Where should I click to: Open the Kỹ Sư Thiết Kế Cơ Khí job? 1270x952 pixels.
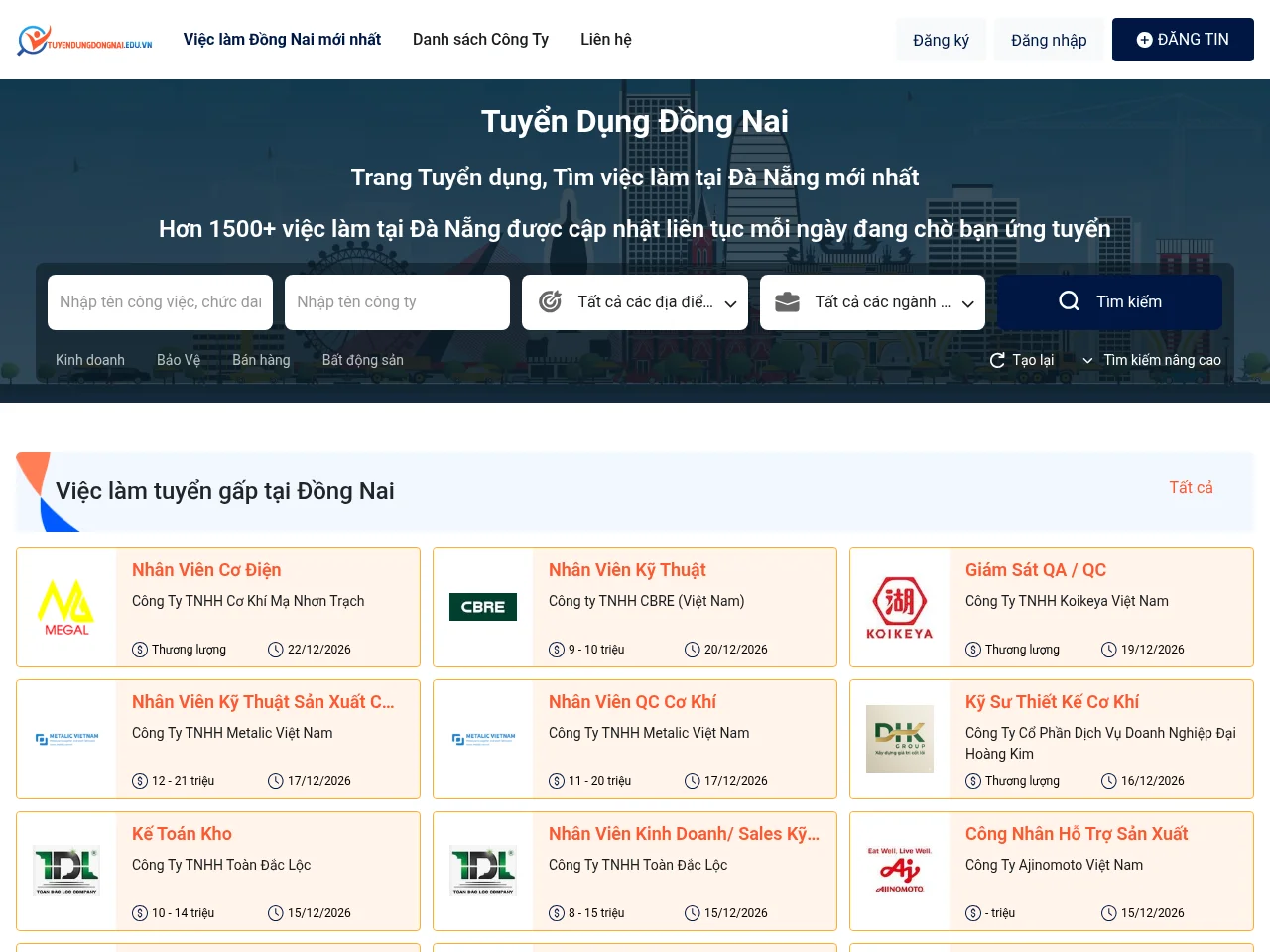[1052, 702]
